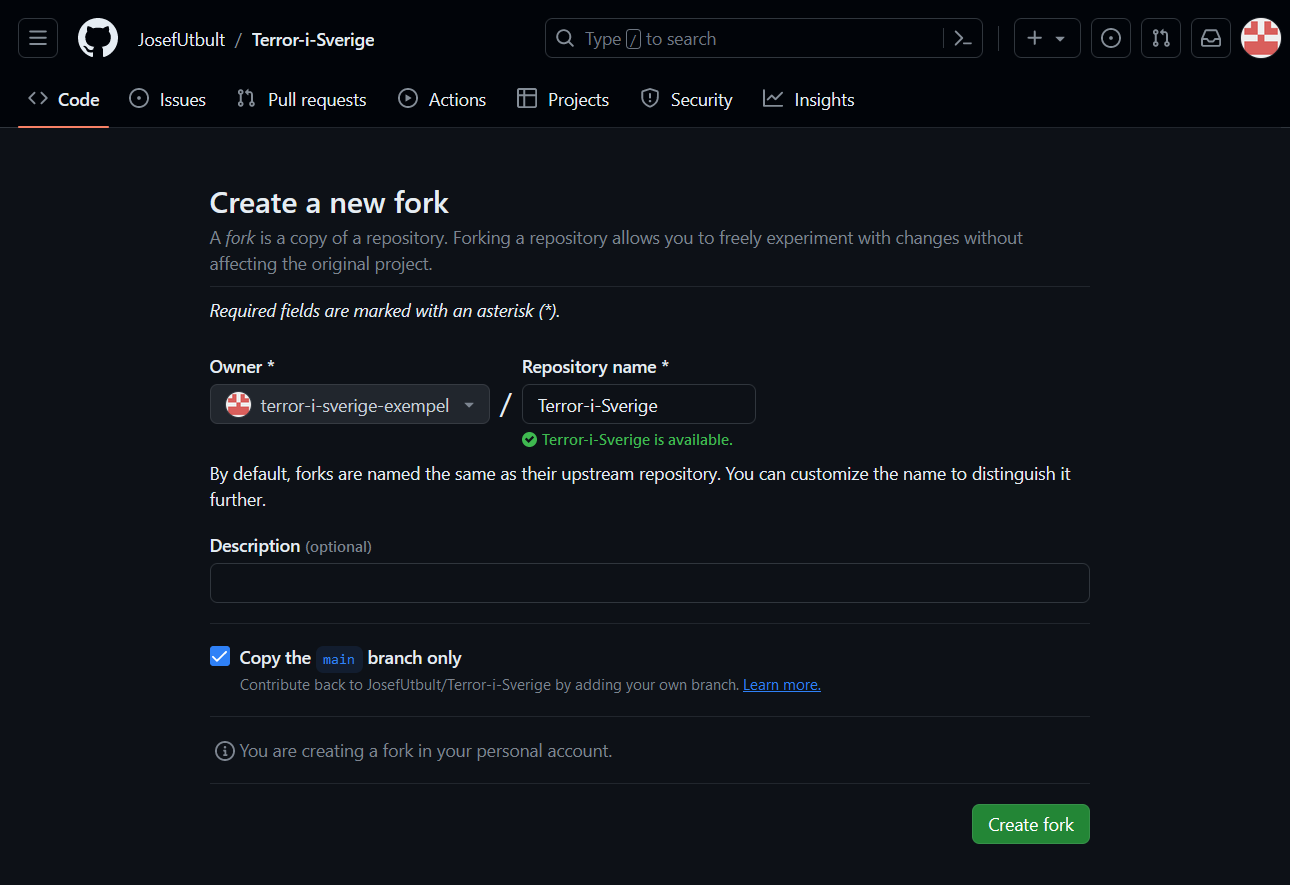Open the pull requests icon in header
The image size is (1290, 885).
pyautogui.click(x=1161, y=38)
